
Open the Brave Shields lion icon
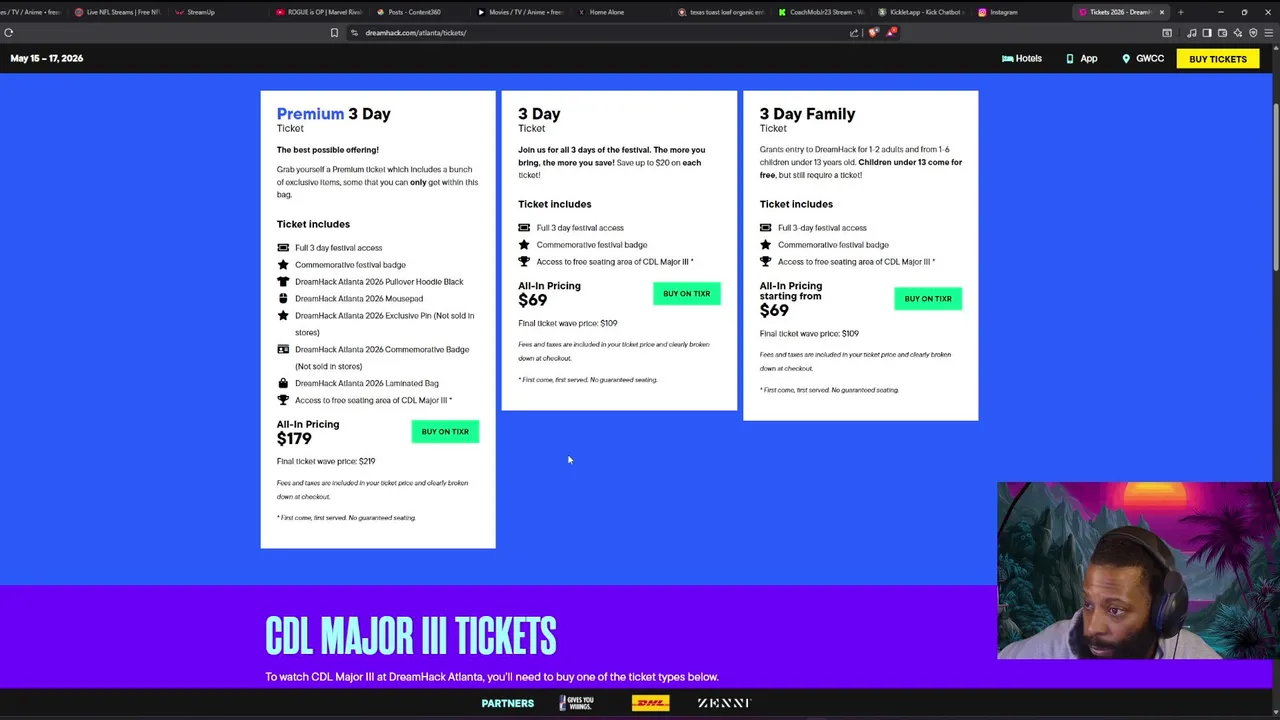point(873,32)
